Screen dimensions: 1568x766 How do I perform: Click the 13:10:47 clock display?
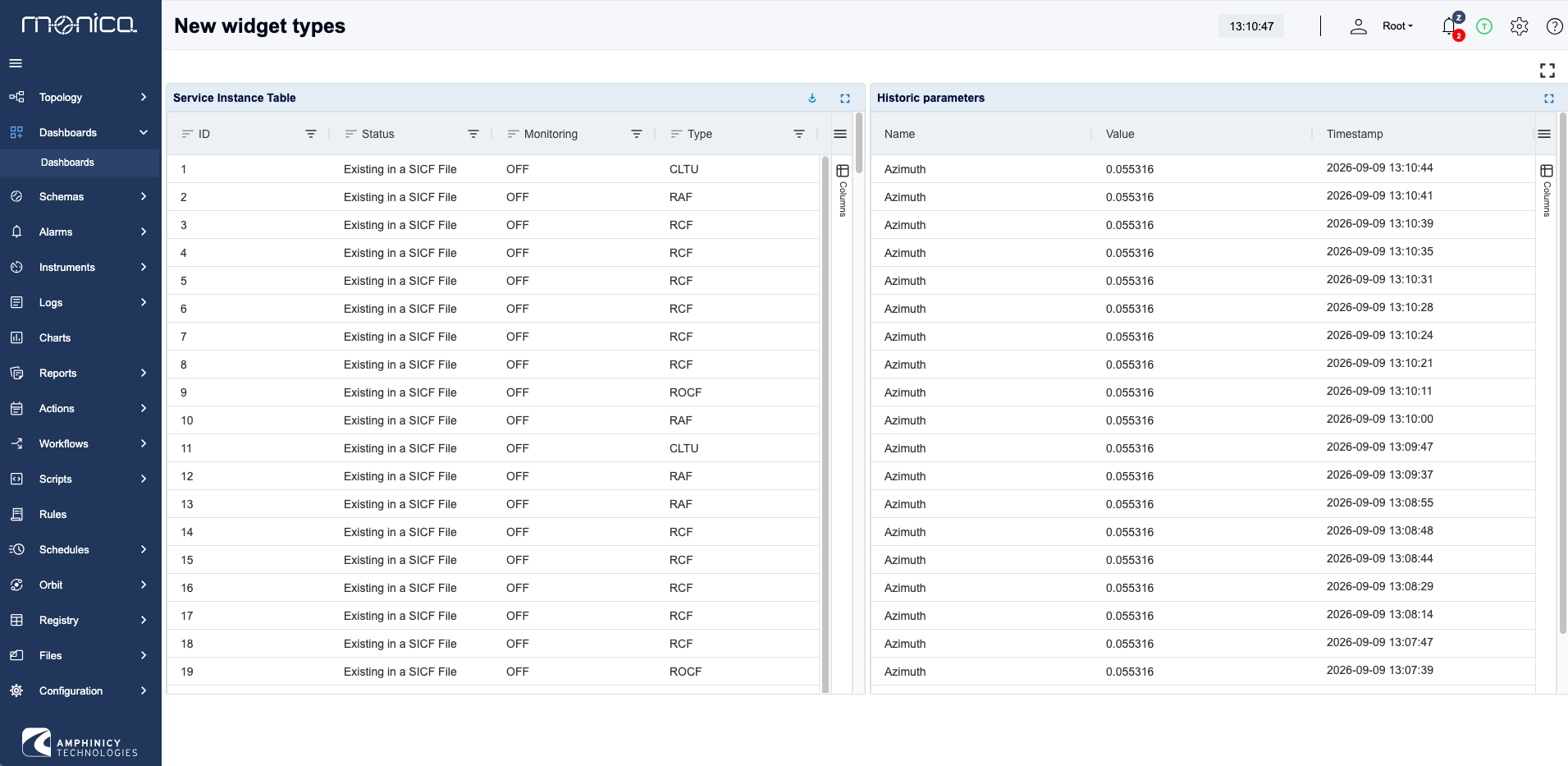[1251, 26]
